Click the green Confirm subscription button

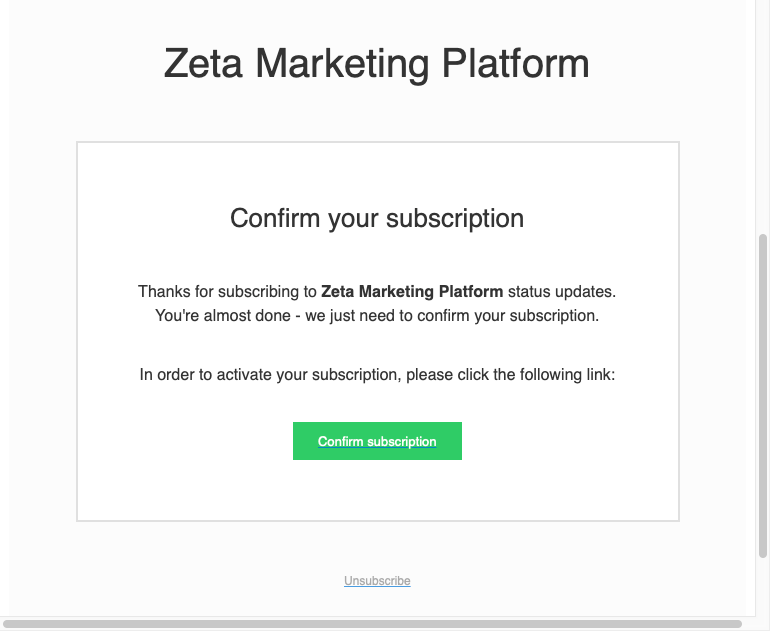(377, 441)
